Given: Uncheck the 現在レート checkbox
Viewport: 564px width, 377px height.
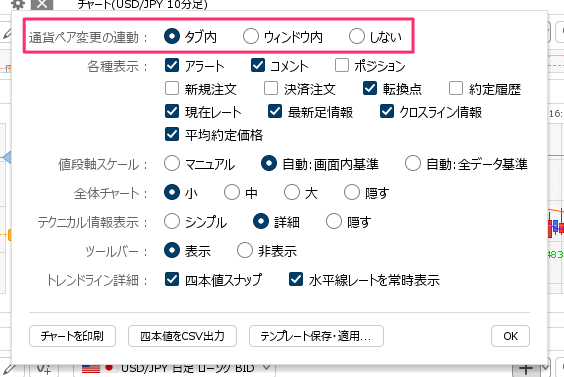Looking at the screenshot, I should [x=172, y=112].
